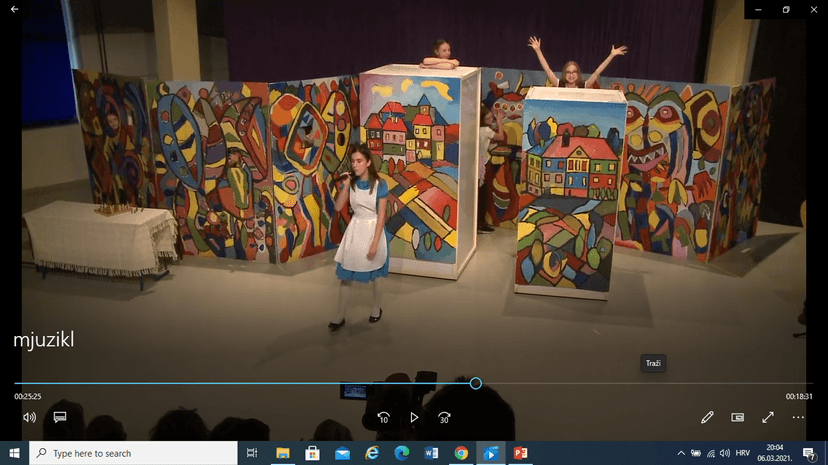
Task: Click the Windows Start button
Action: tap(14, 453)
